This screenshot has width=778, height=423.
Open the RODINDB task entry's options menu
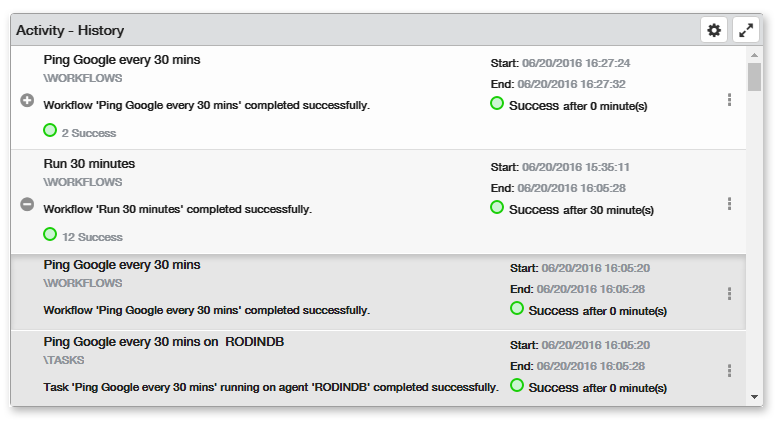point(730,370)
